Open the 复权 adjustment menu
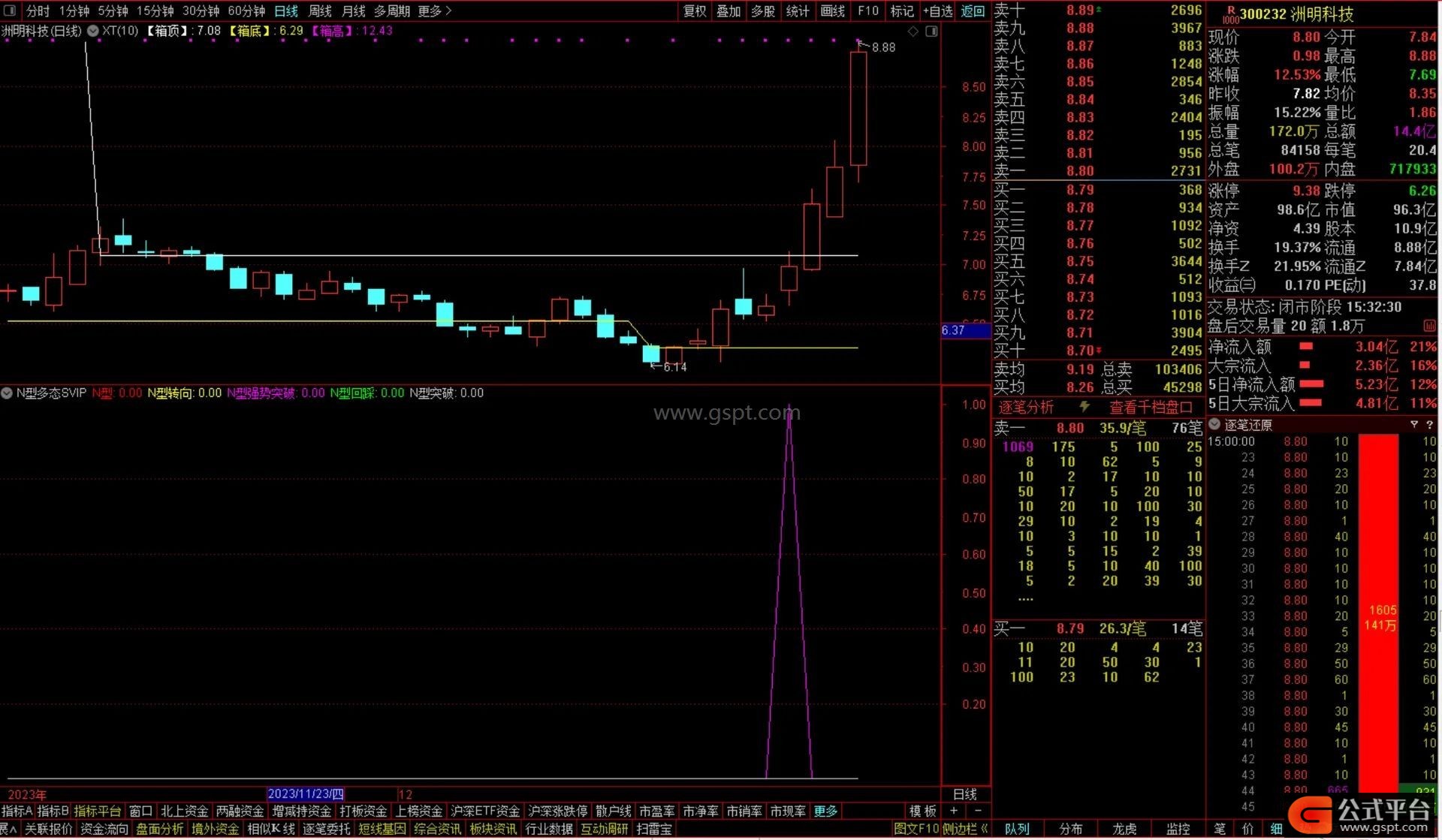The width and height of the screenshot is (1442, 840). [695, 11]
